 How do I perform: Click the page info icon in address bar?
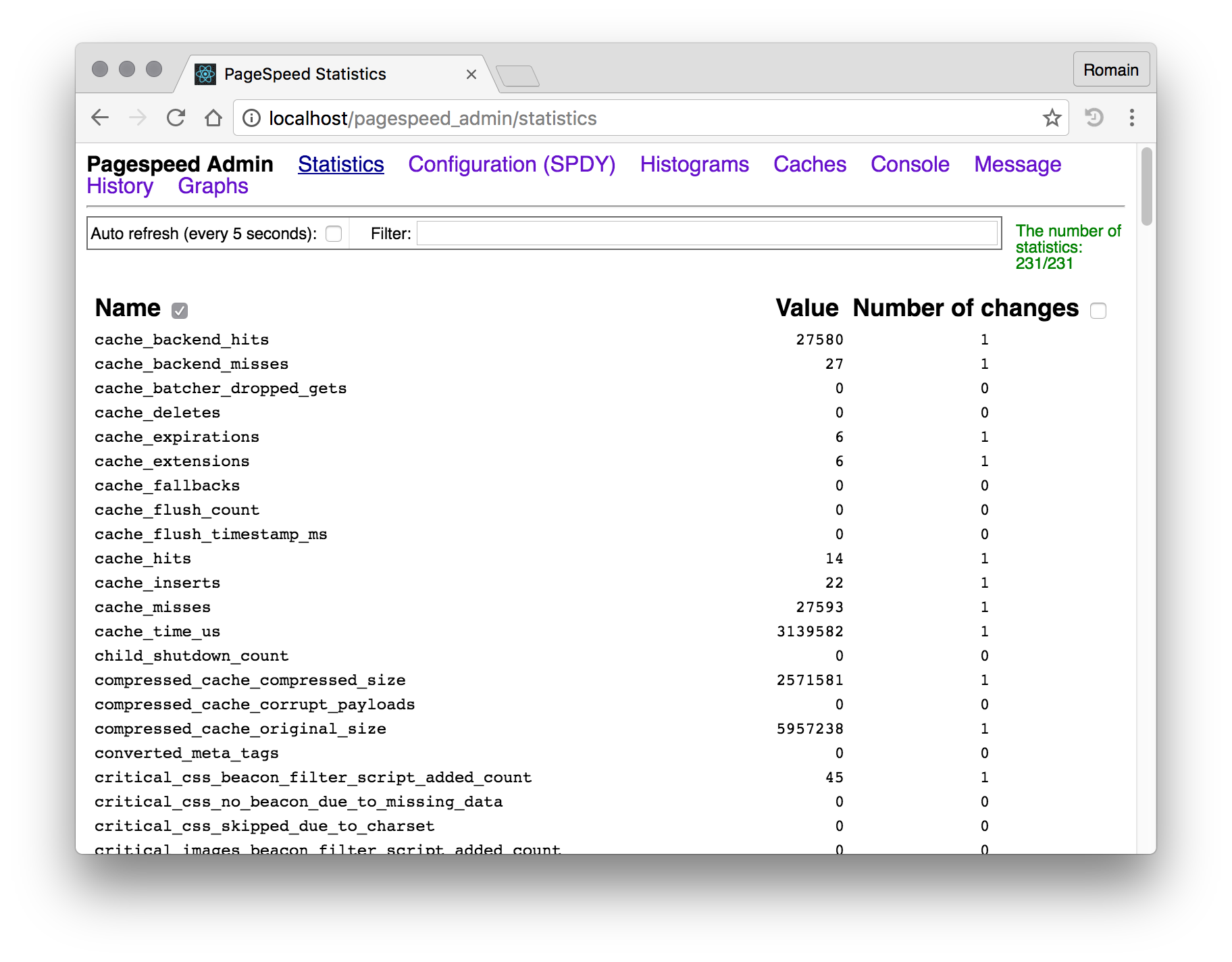tap(251, 118)
